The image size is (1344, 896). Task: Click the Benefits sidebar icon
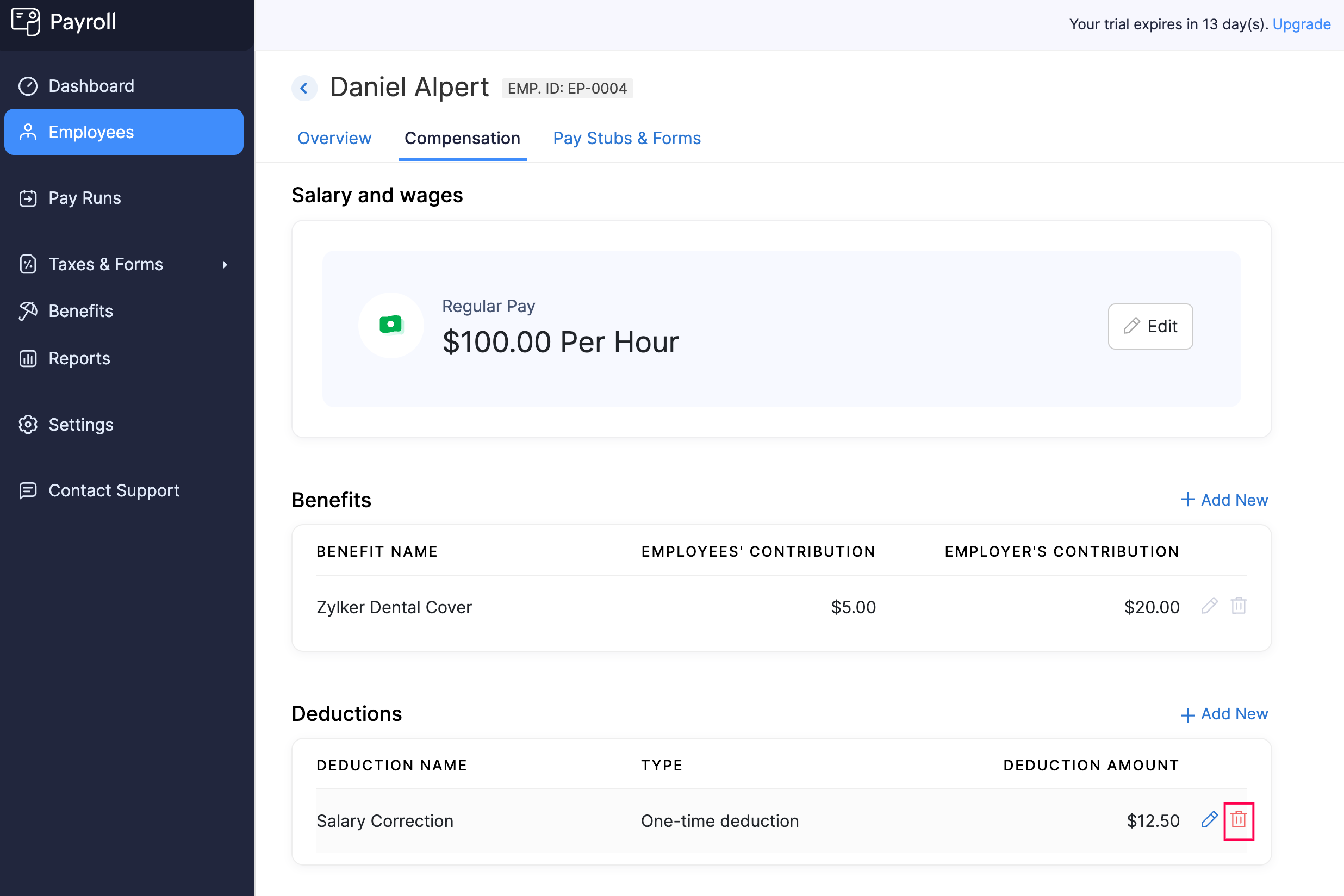[x=28, y=310]
